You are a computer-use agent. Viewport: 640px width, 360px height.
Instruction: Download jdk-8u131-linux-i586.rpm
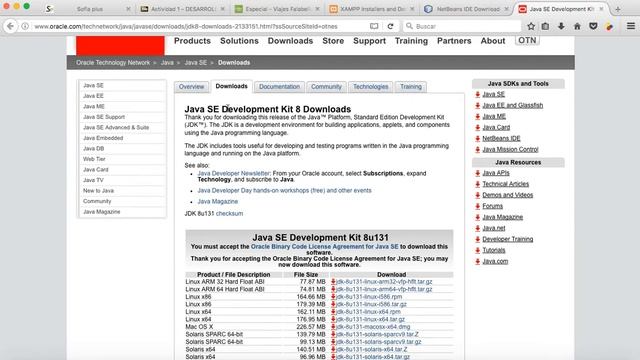point(369,297)
